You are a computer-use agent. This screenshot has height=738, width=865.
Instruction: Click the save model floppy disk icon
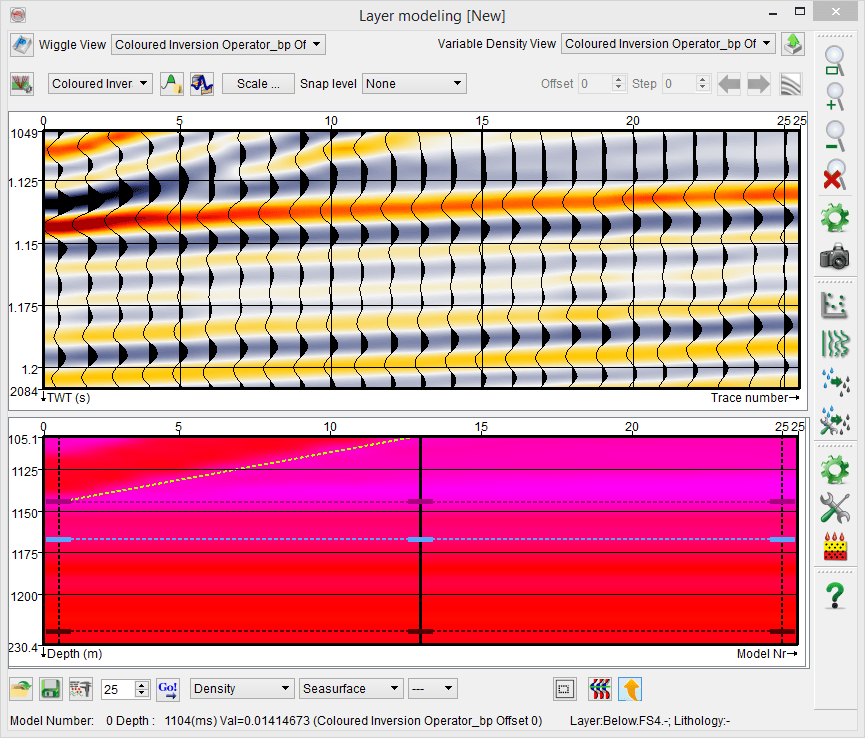tap(50, 689)
